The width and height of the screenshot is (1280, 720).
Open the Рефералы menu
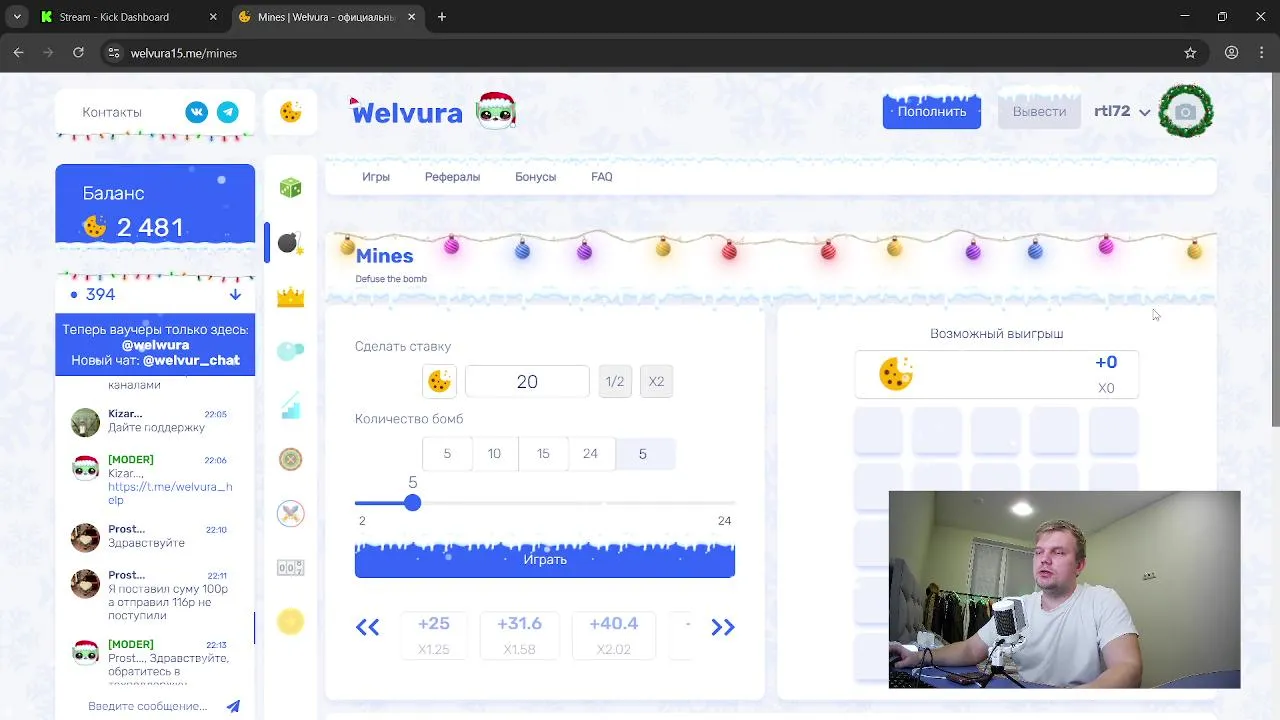(x=452, y=177)
